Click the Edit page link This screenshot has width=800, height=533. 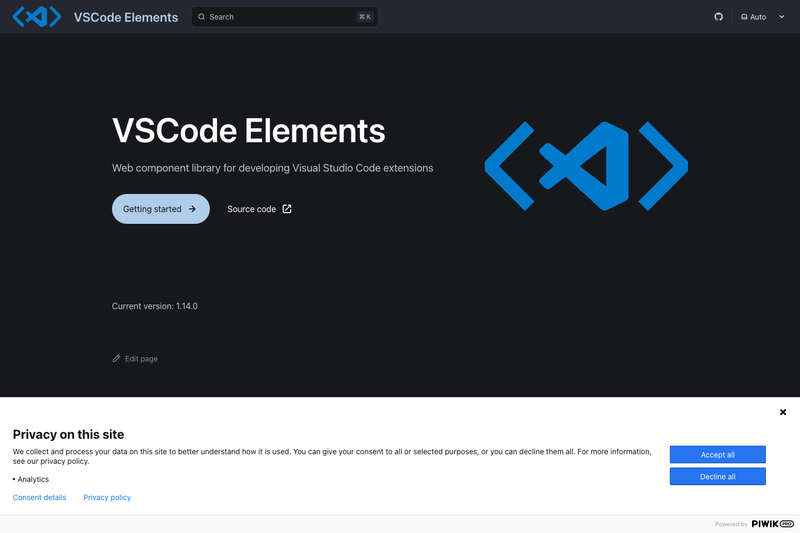pyautogui.click(x=135, y=359)
